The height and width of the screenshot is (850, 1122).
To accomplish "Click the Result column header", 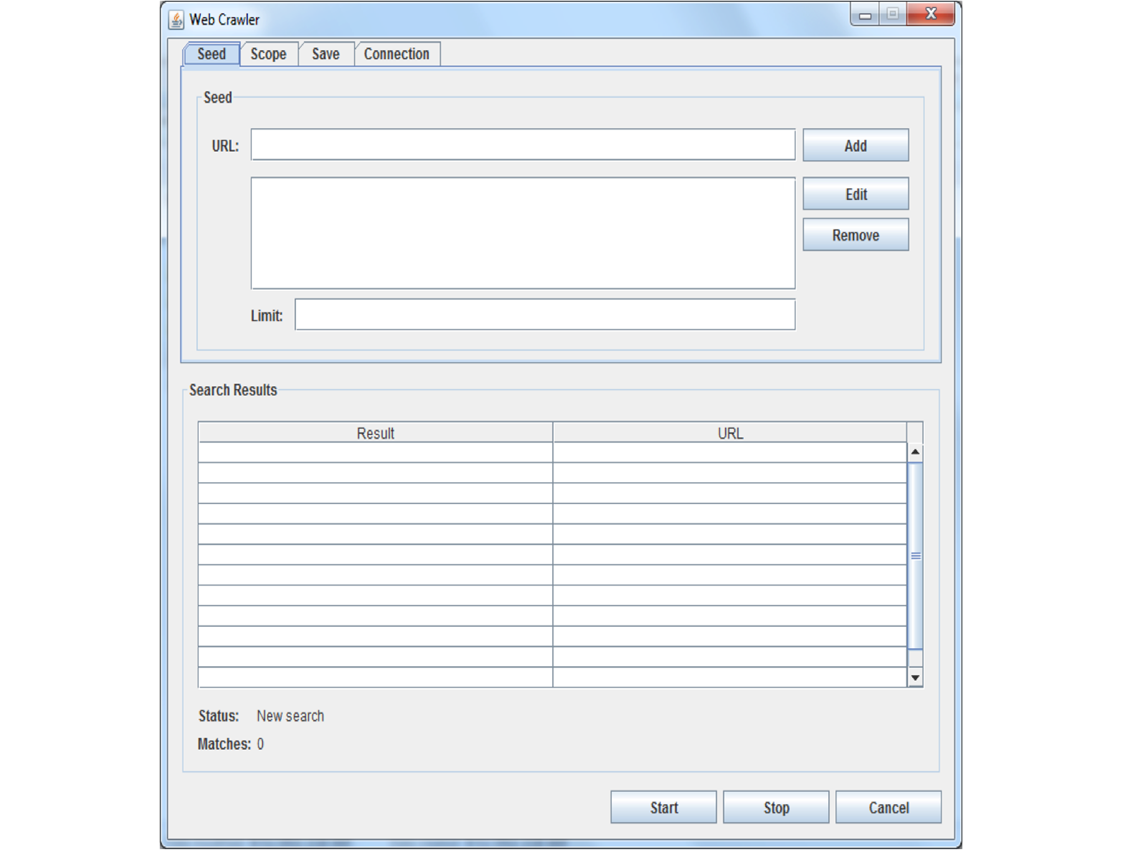I will click(x=375, y=433).
